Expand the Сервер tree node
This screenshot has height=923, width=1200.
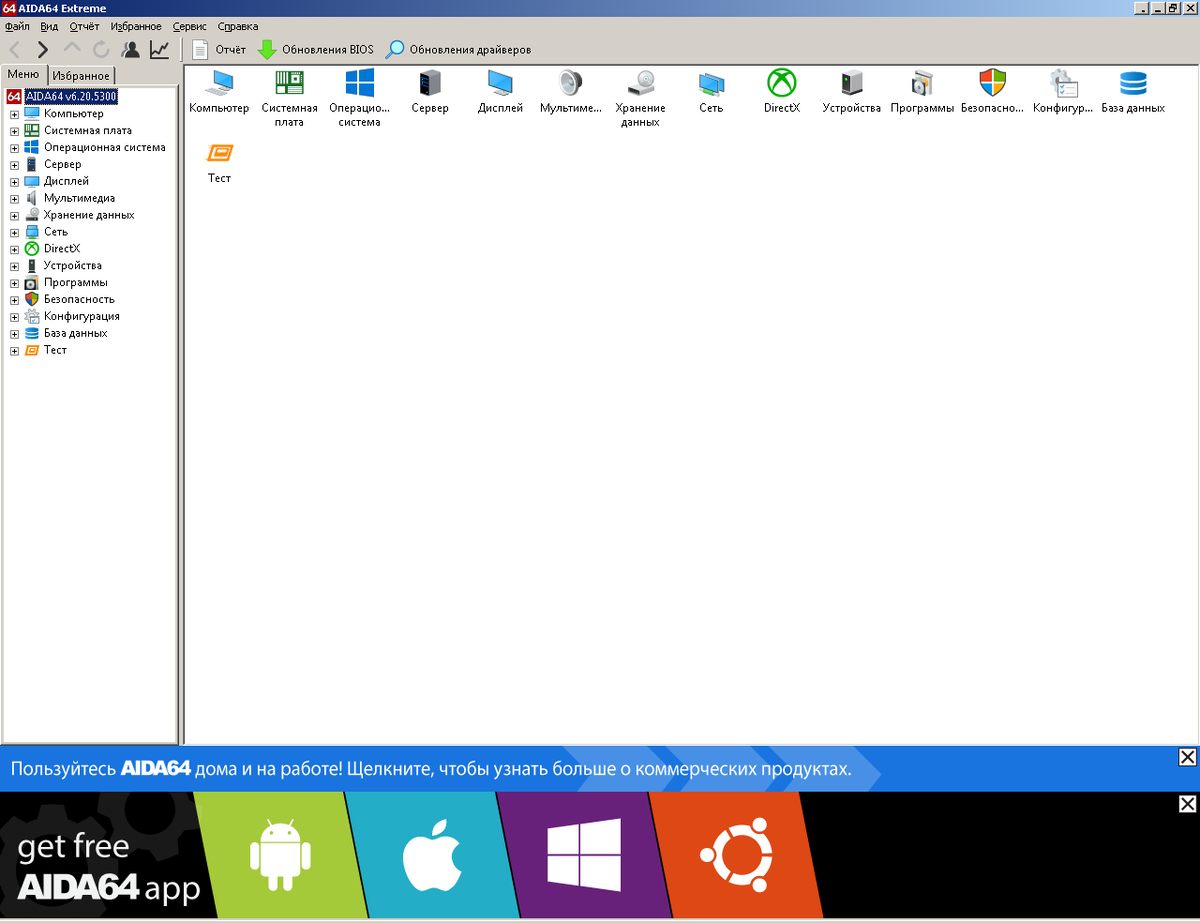point(14,165)
